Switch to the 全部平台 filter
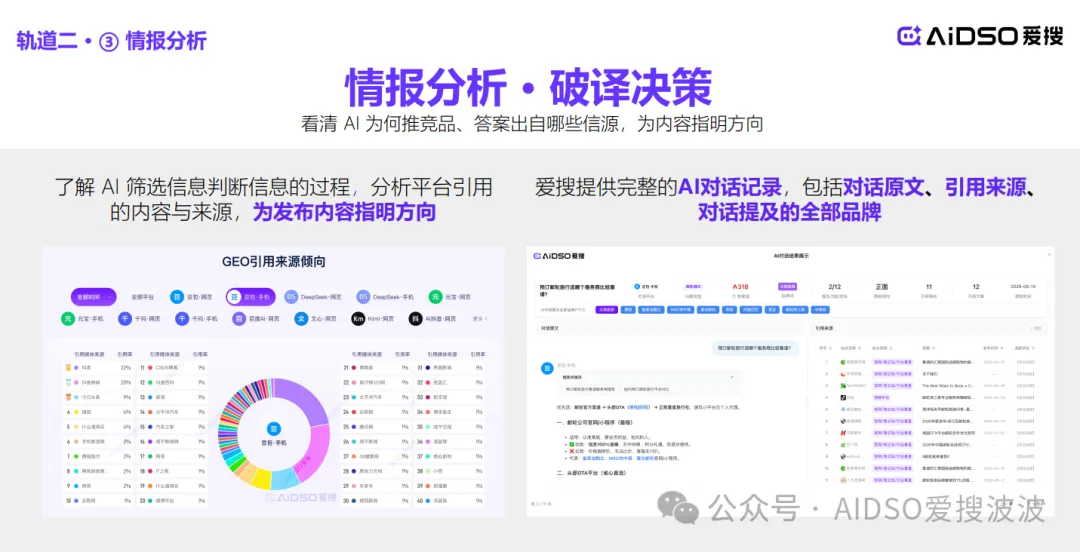The width and height of the screenshot is (1080, 552). [x=143, y=297]
